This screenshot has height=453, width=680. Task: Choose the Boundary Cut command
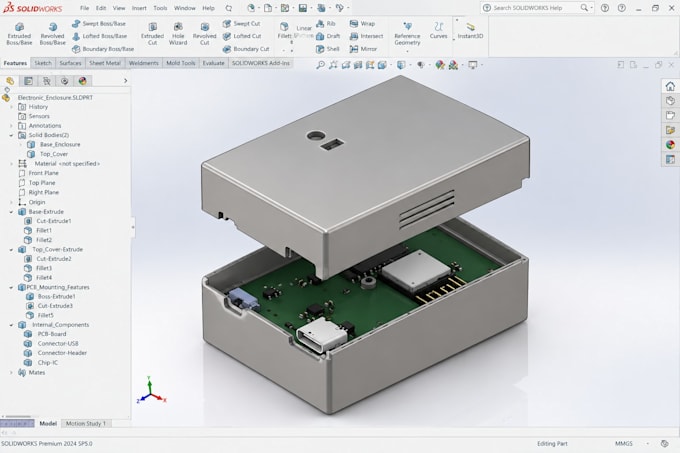[x=246, y=49]
